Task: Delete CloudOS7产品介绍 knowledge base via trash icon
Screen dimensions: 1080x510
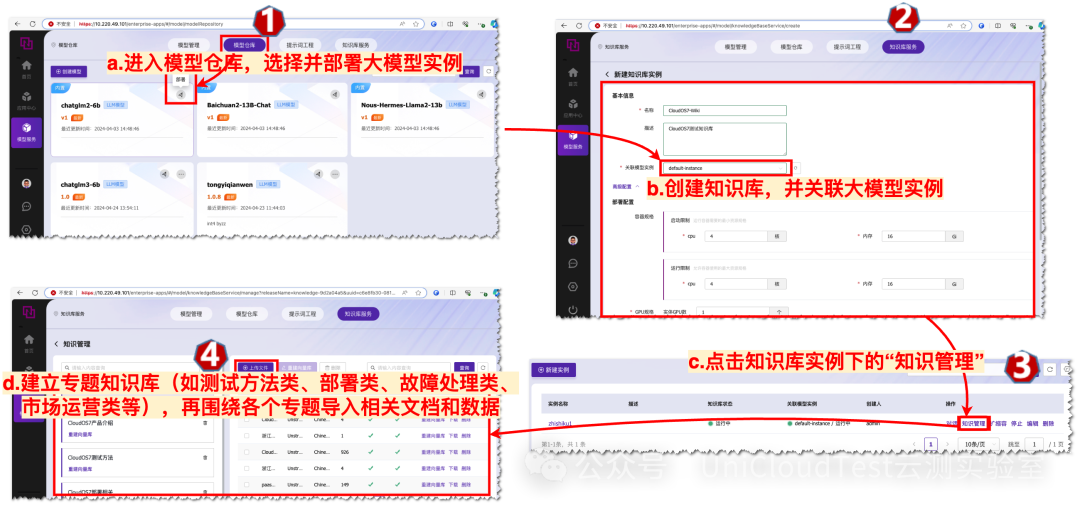Action: click(x=204, y=423)
